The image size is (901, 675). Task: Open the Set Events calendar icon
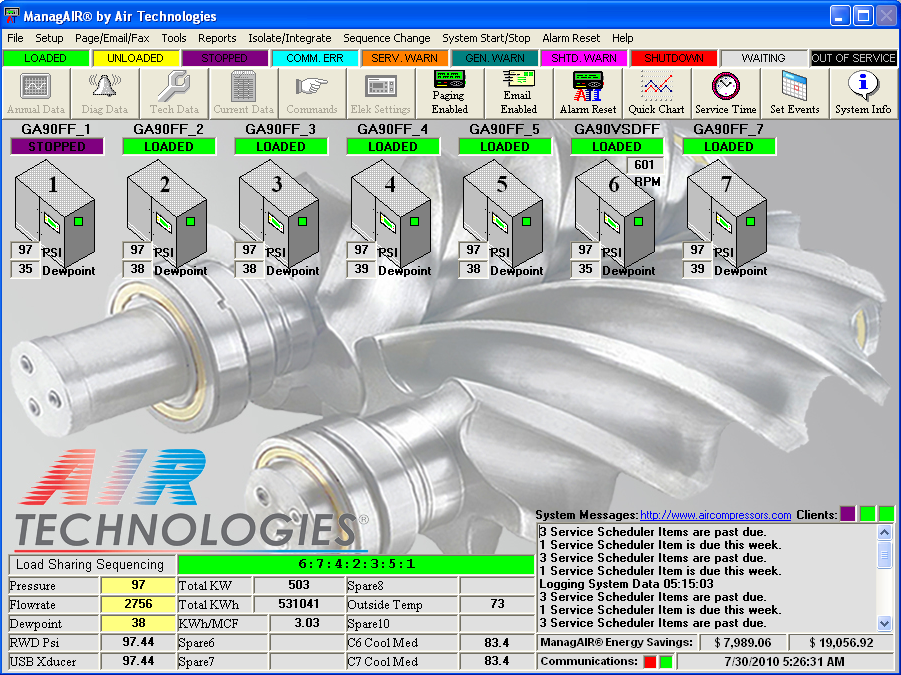coord(794,93)
